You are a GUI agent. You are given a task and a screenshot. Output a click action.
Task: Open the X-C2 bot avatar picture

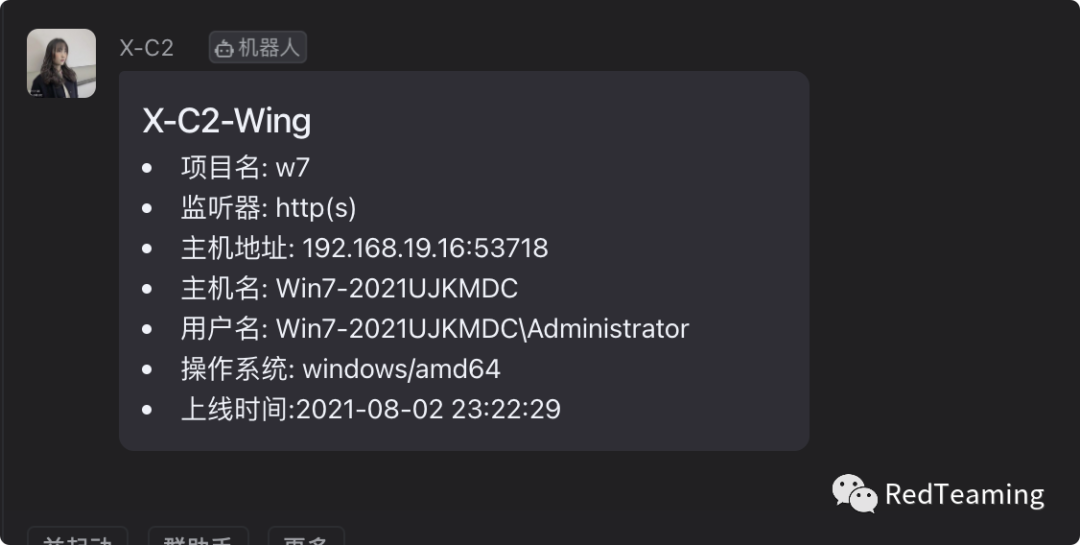coord(61,63)
